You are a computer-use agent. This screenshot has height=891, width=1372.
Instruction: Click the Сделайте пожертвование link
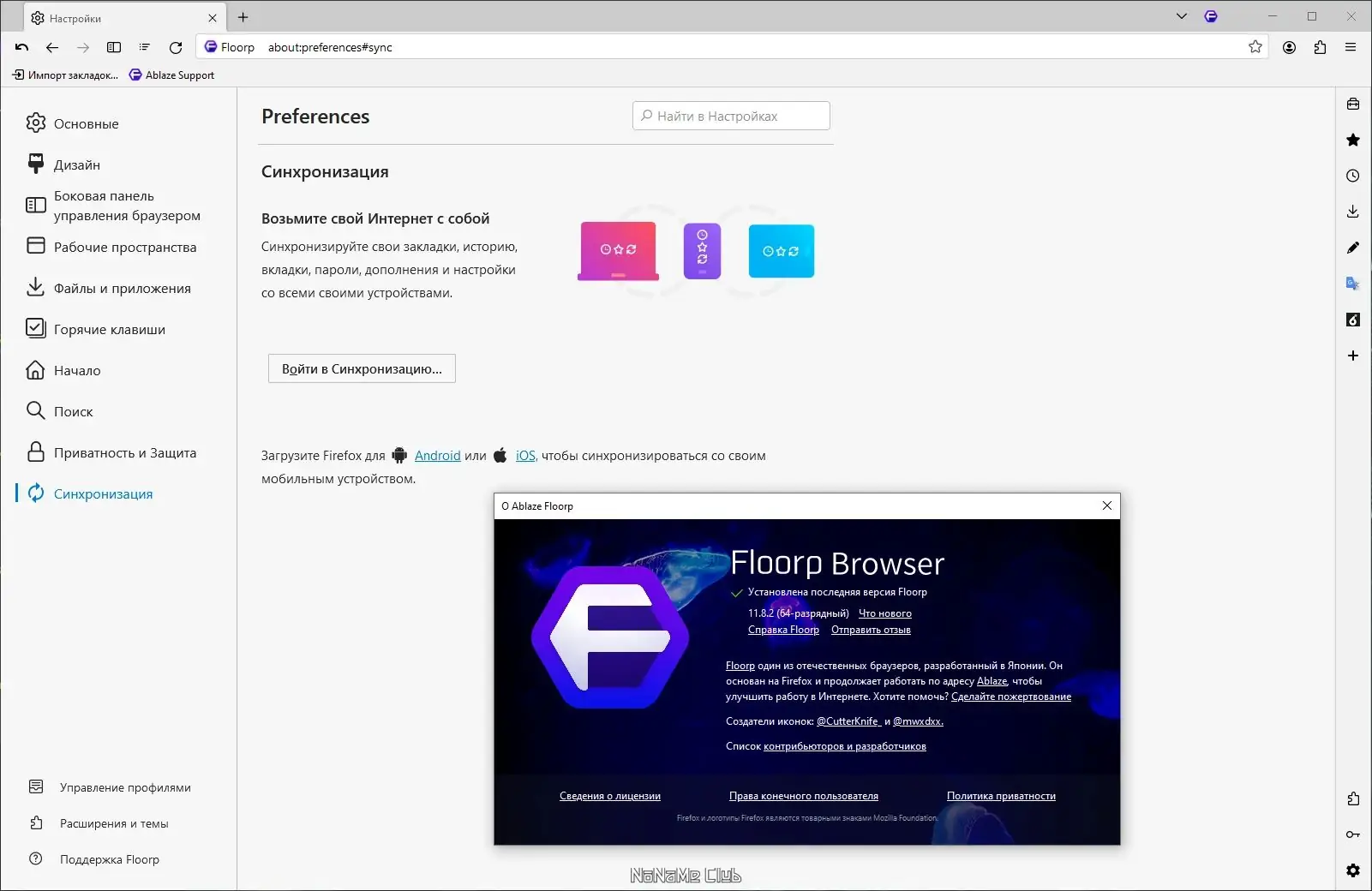[1011, 697]
